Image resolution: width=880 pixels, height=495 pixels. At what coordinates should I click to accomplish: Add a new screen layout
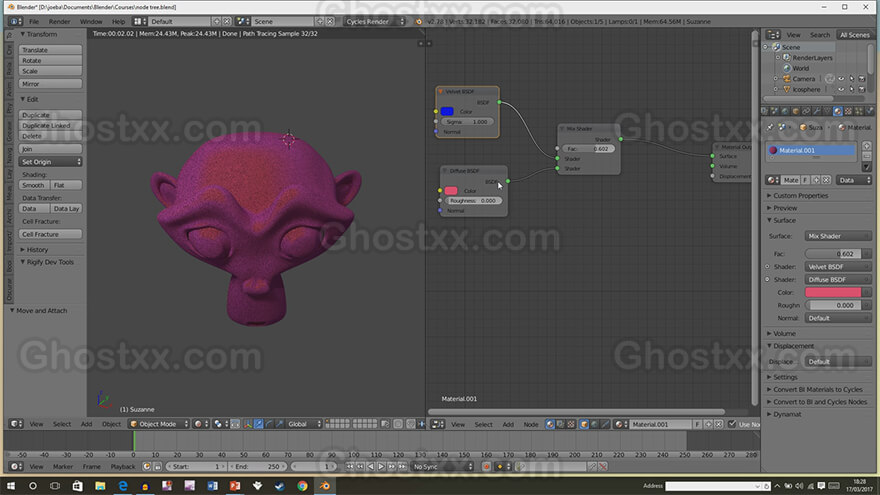pyautogui.click(x=217, y=21)
